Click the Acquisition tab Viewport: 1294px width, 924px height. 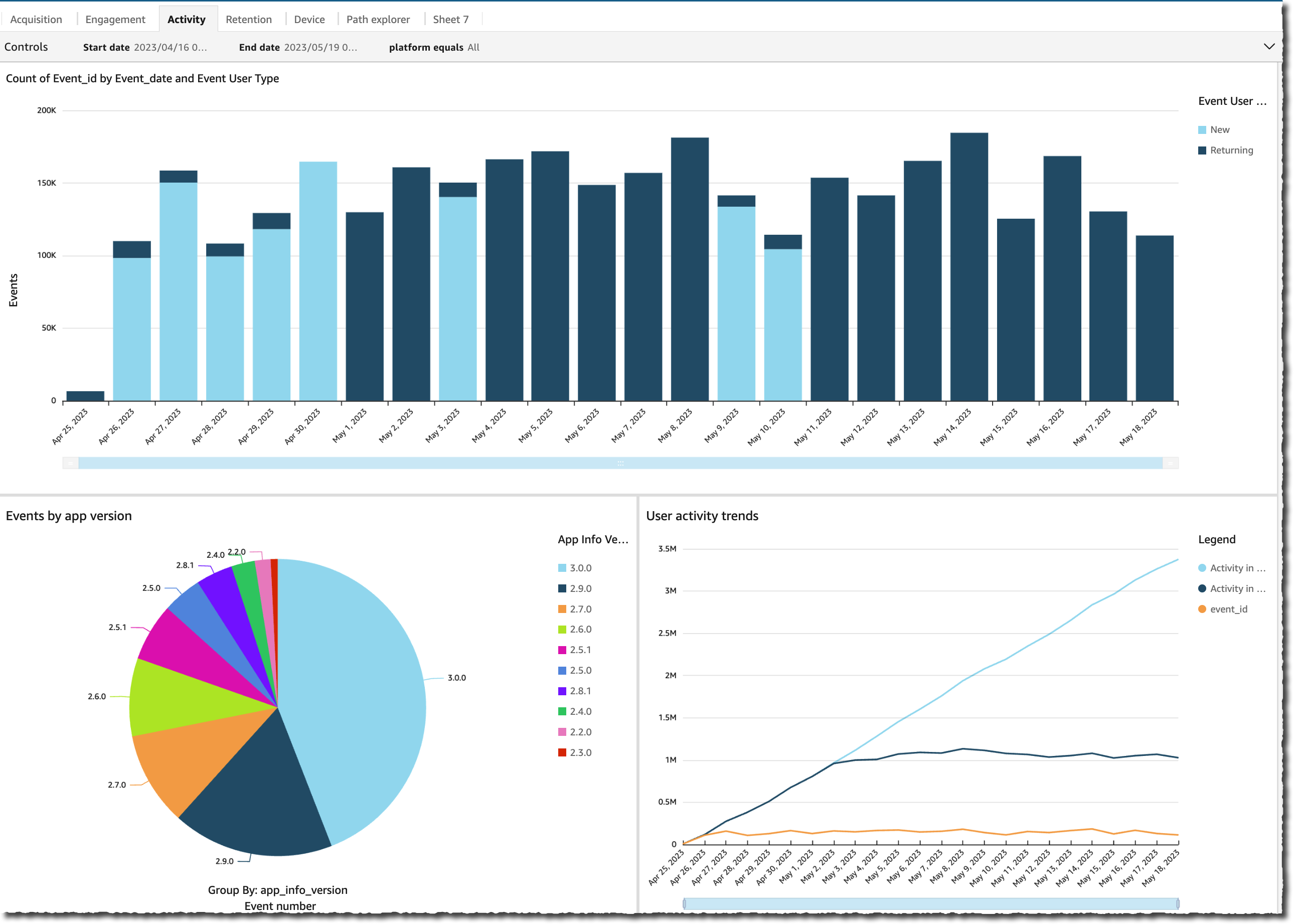point(36,17)
